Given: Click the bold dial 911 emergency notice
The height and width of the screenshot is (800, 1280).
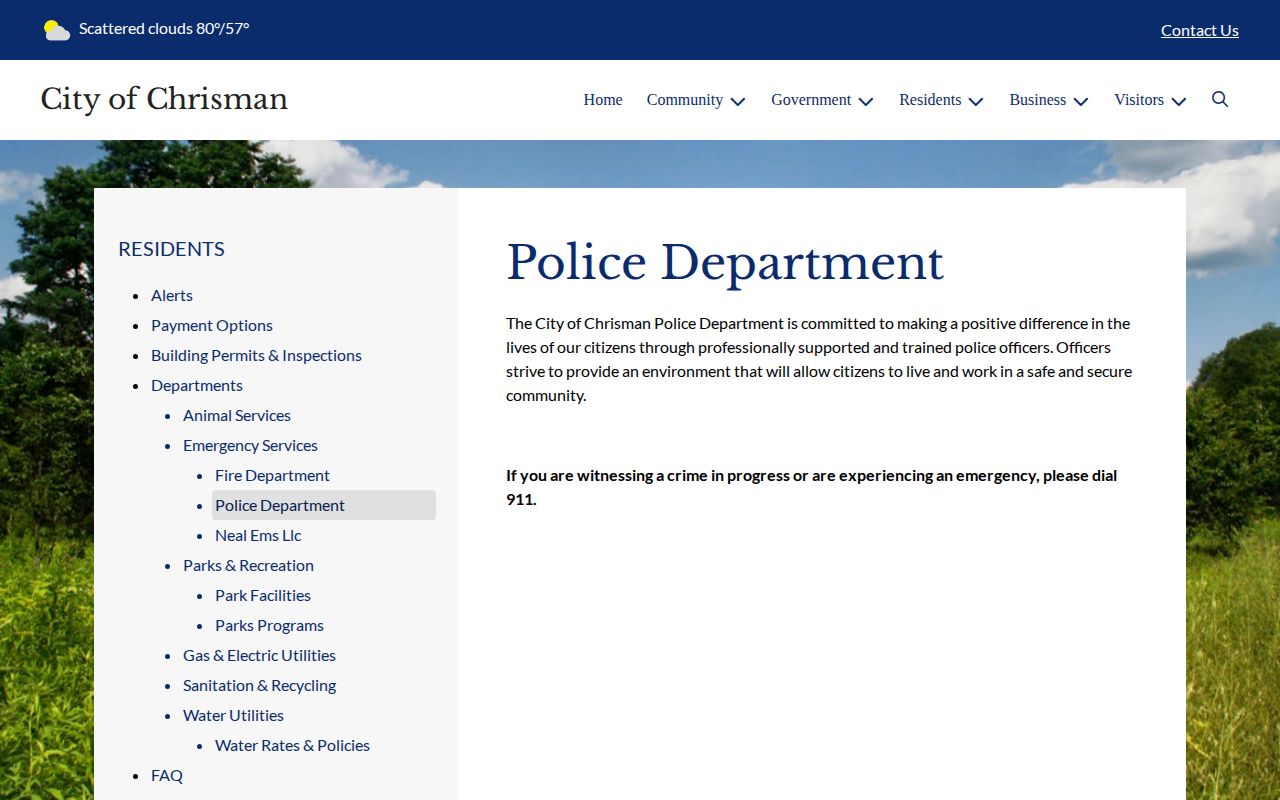Looking at the screenshot, I should click(811, 487).
